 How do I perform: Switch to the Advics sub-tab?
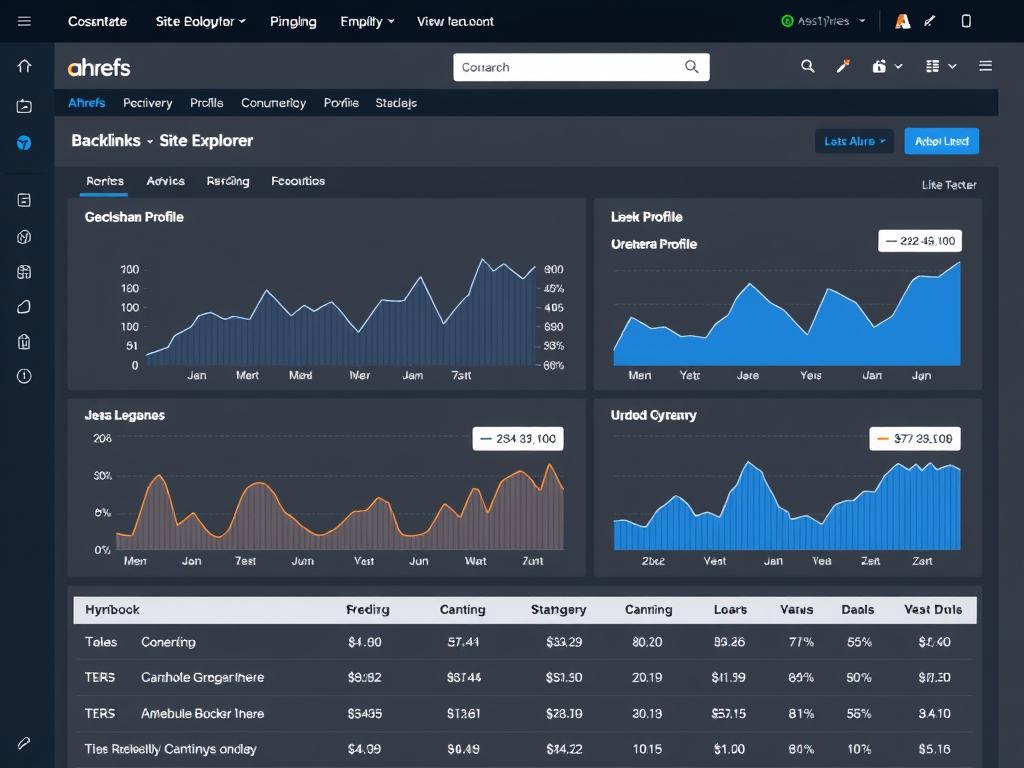165,181
